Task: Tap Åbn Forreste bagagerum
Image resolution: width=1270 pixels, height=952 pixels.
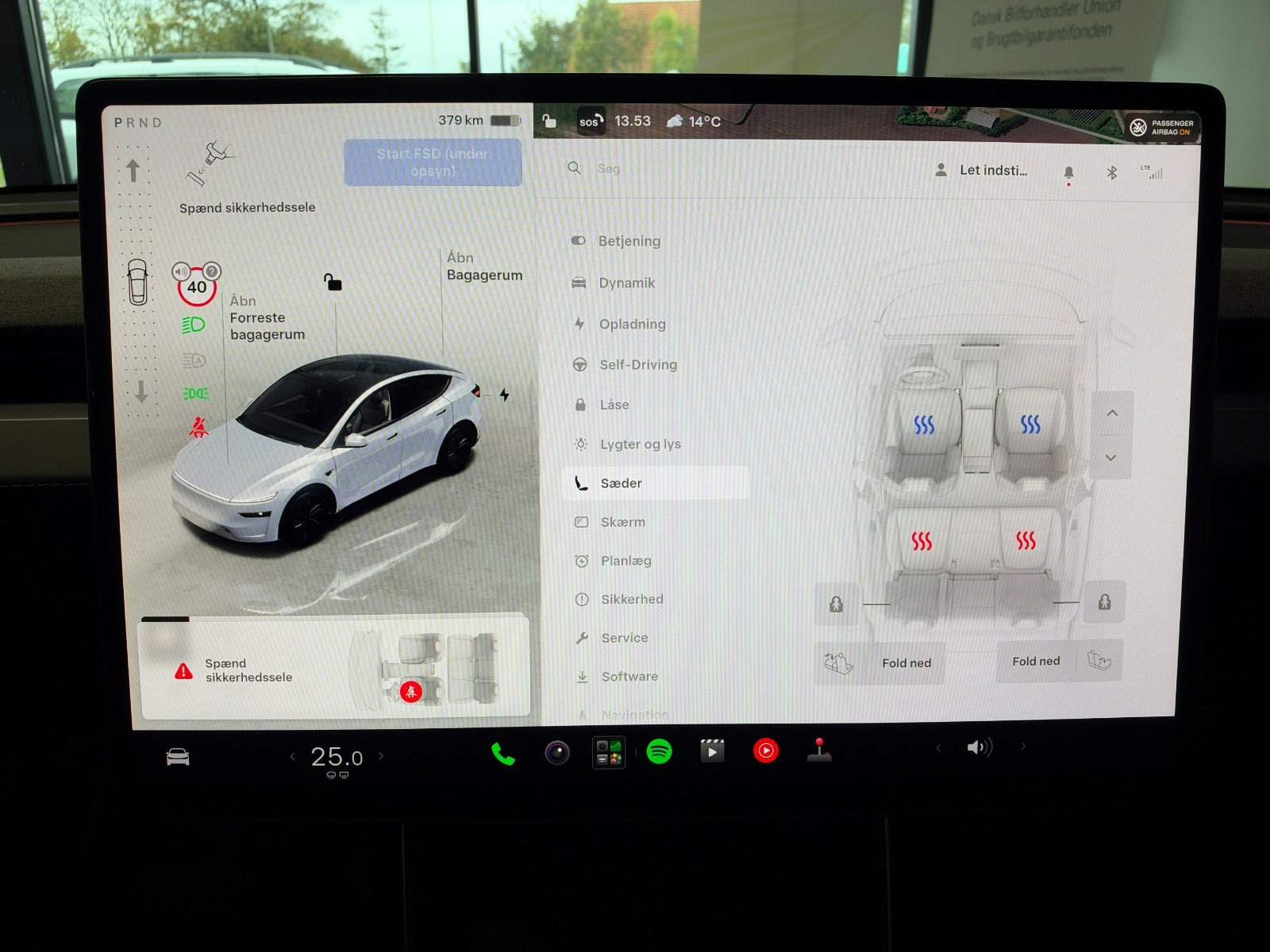Action: (x=267, y=317)
